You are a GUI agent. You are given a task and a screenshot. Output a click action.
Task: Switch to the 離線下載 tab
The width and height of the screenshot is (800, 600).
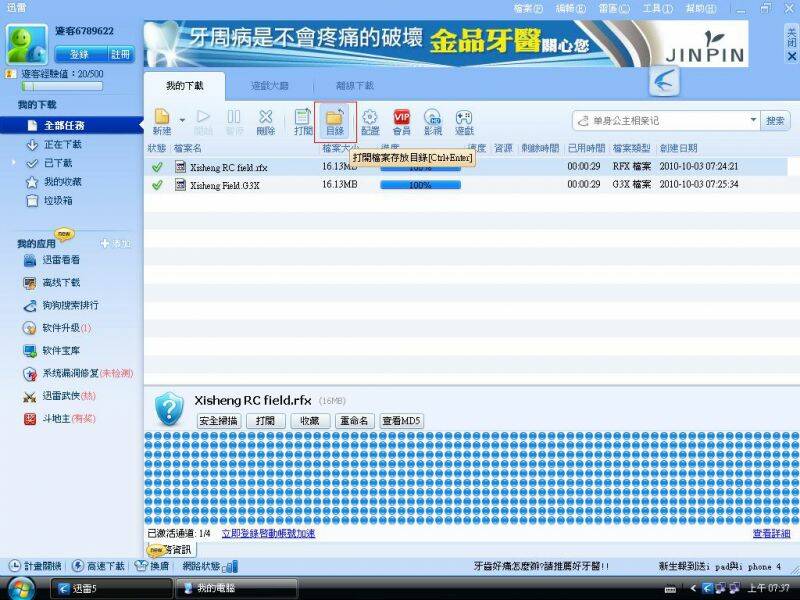[x=355, y=86]
